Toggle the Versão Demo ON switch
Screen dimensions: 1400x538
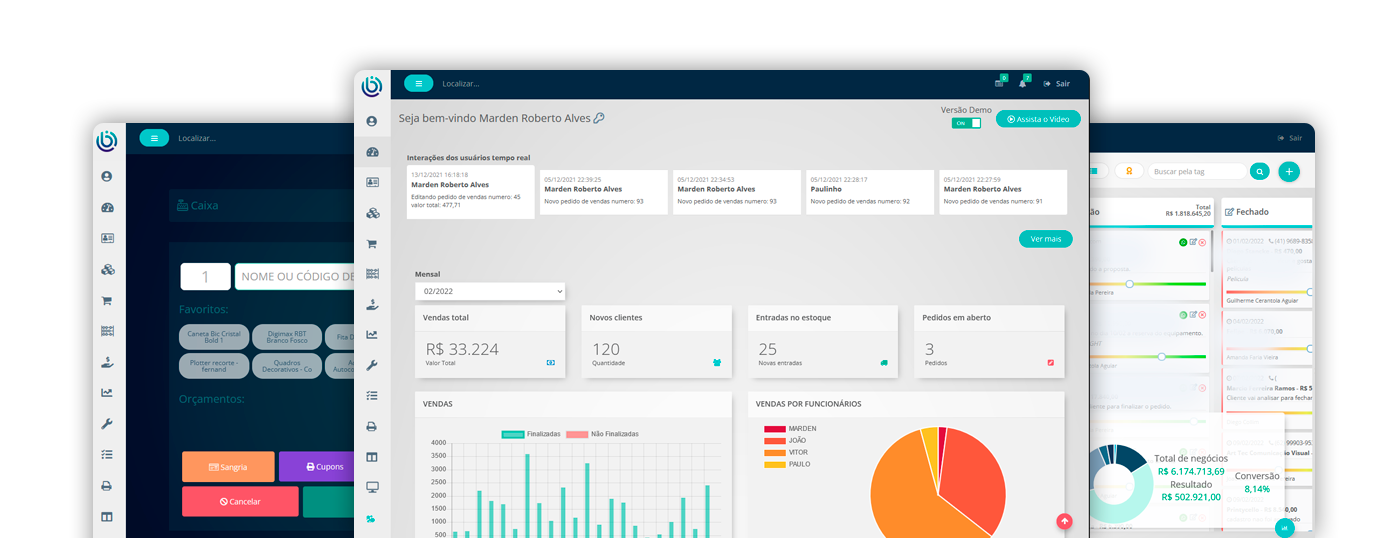tap(966, 123)
